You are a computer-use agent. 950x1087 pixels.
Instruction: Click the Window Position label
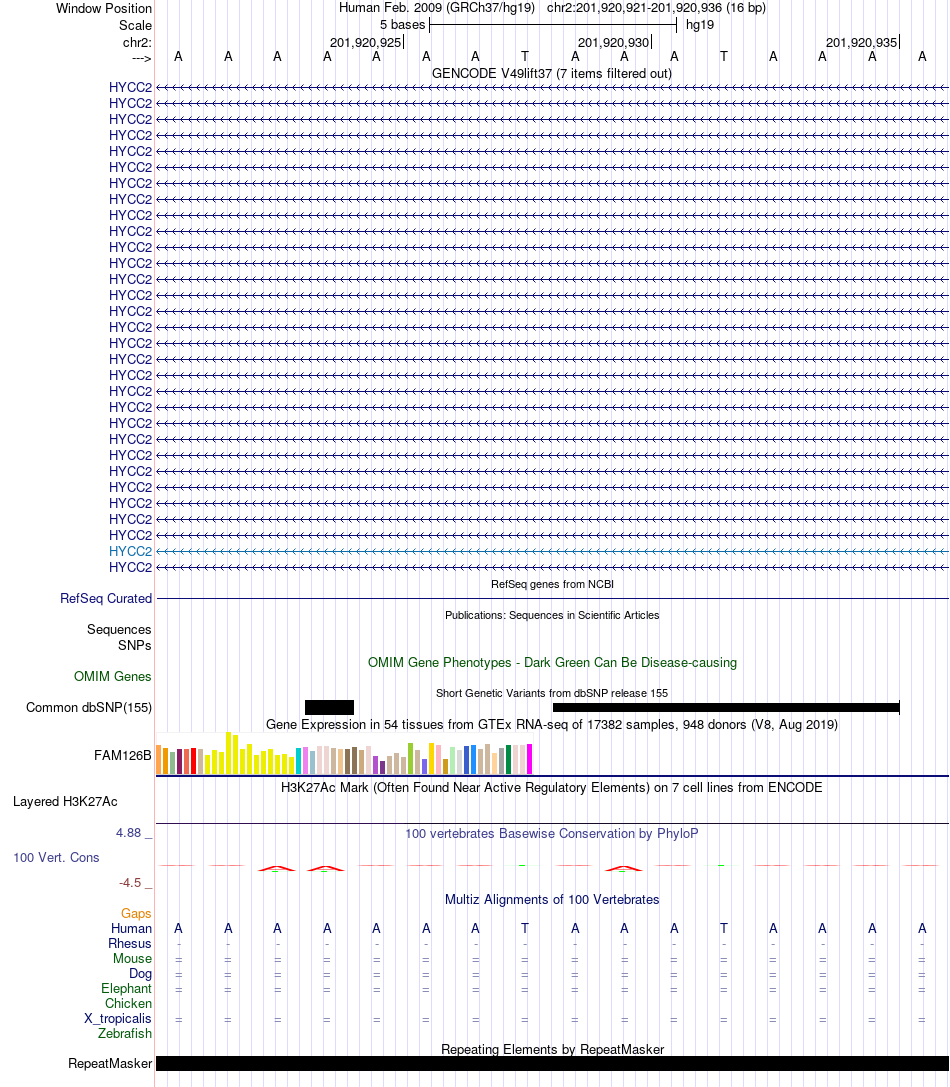tap(103, 8)
